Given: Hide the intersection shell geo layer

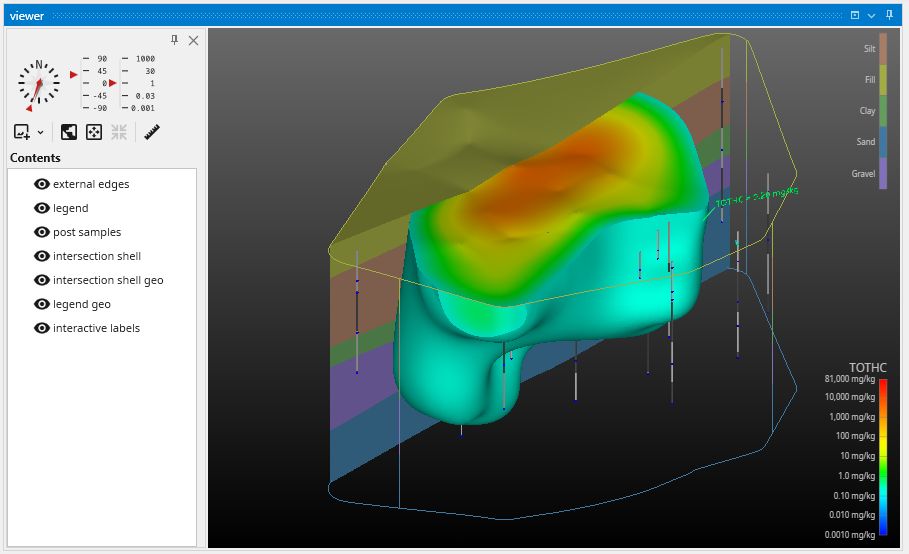Looking at the screenshot, I should click(x=42, y=280).
